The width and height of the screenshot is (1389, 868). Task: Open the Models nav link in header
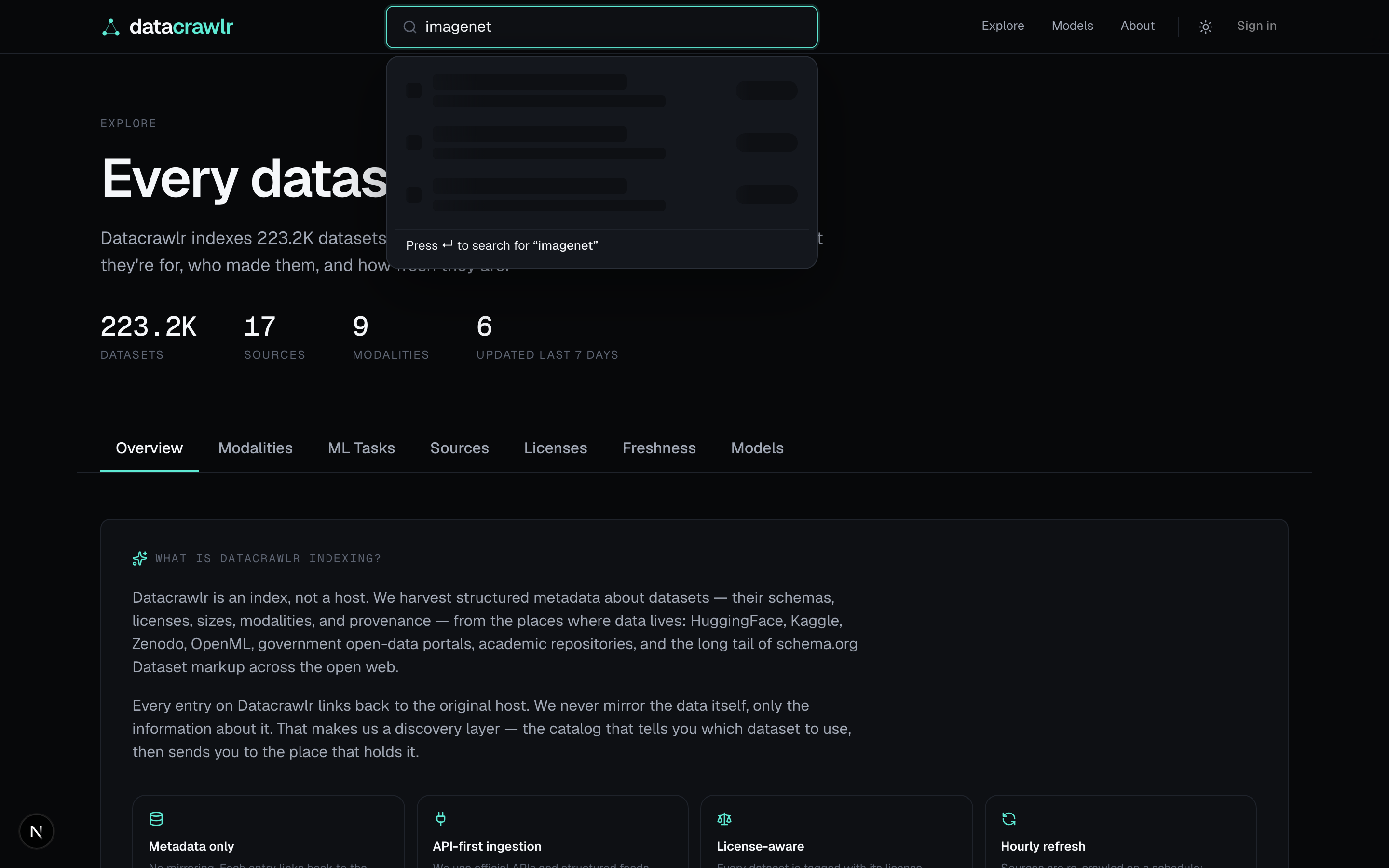1072,26
